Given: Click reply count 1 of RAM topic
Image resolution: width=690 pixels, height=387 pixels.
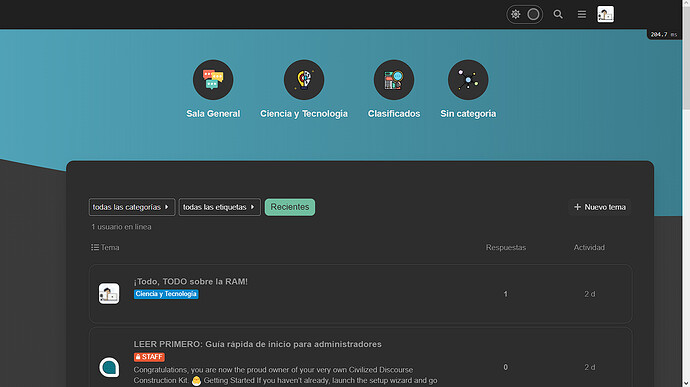Looking at the screenshot, I should [x=506, y=294].
